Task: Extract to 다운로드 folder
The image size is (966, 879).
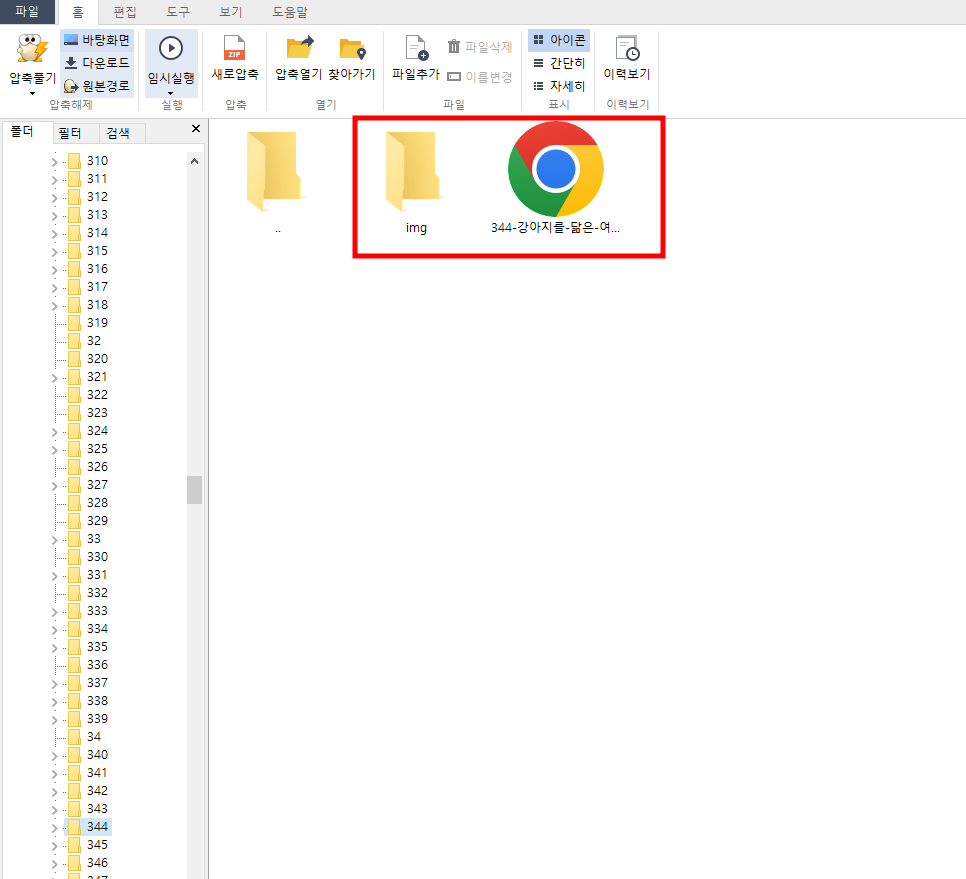Action: [97, 63]
